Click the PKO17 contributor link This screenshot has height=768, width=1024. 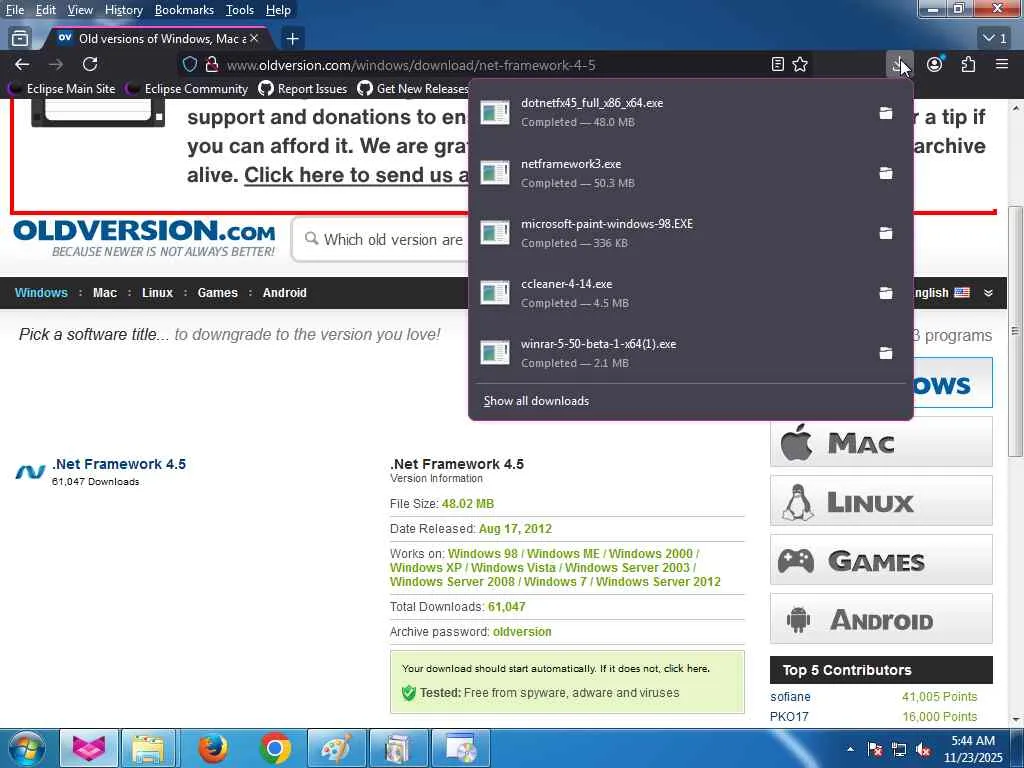coord(789,716)
